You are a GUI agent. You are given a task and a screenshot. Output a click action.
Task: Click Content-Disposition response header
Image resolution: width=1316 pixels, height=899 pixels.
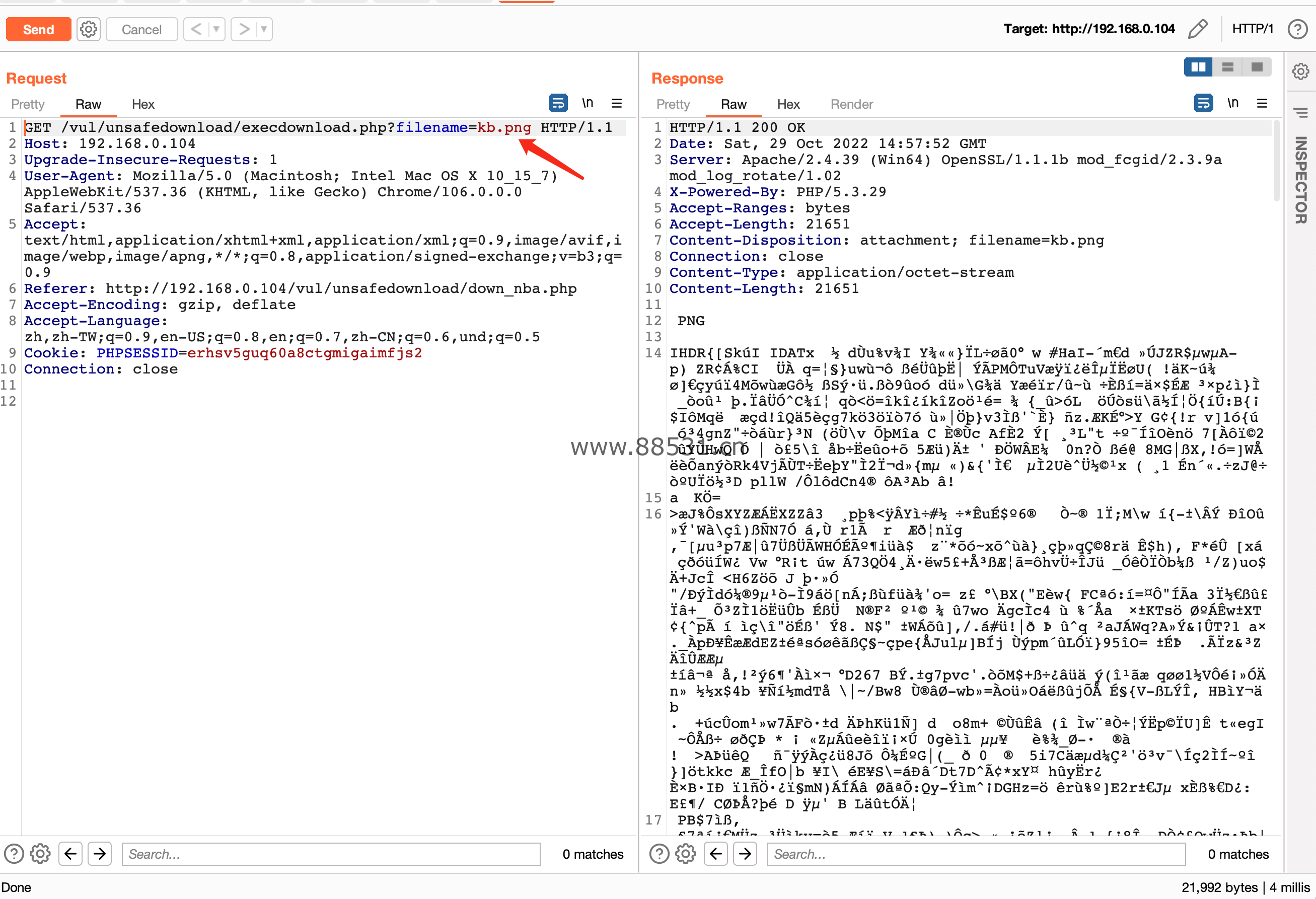coord(887,241)
